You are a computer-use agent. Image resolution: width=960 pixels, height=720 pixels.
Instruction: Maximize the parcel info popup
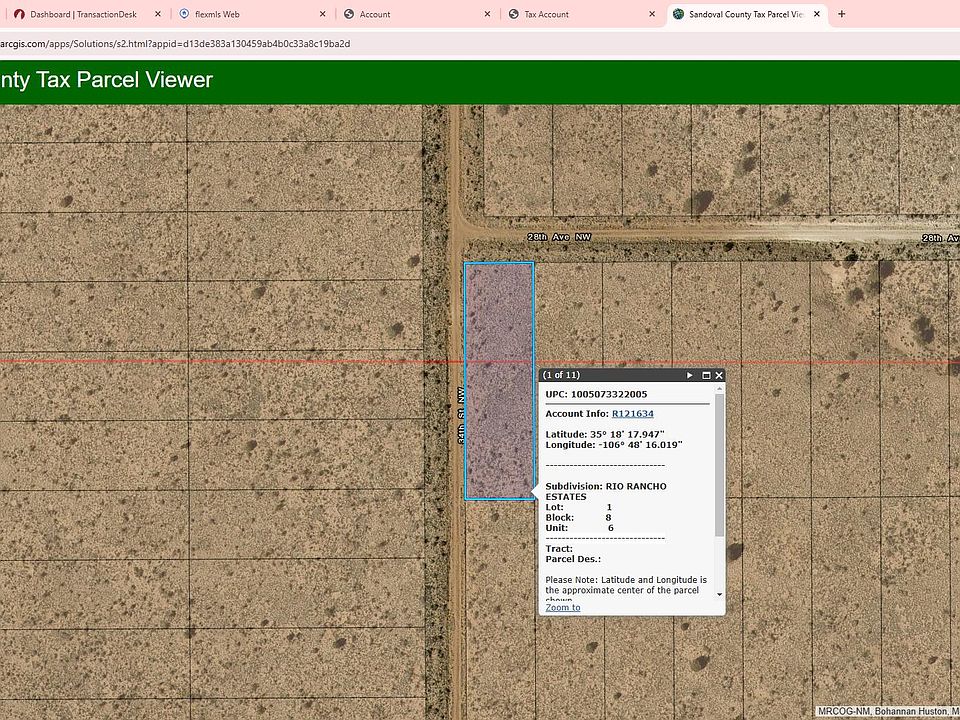706,375
